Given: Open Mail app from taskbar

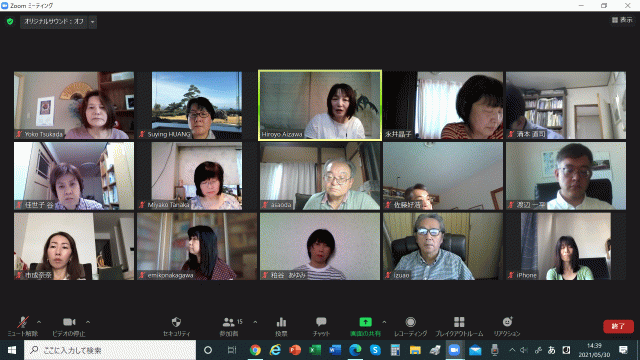Looking at the screenshot, I should click(x=475, y=350).
